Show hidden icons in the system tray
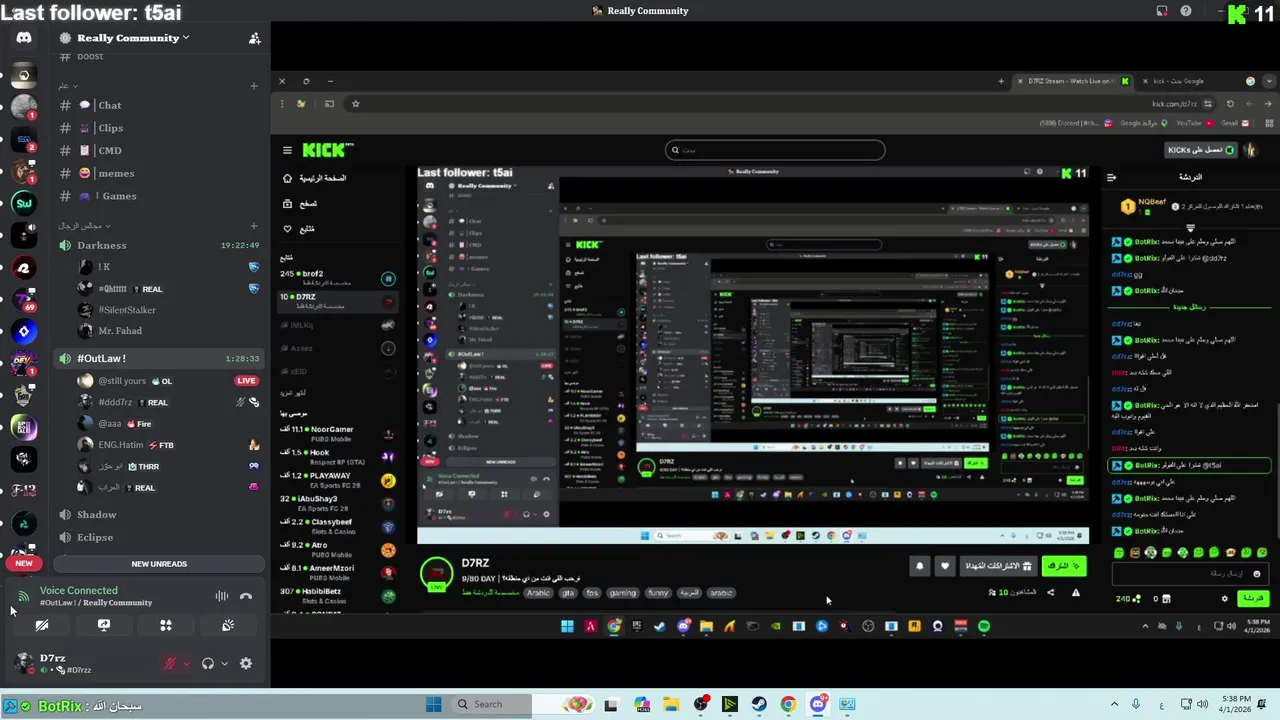The width and height of the screenshot is (1280, 720). pyautogui.click(x=1114, y=704)
